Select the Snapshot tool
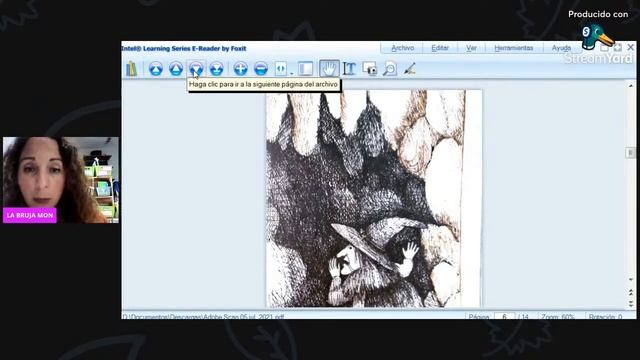 click(370, 69)
